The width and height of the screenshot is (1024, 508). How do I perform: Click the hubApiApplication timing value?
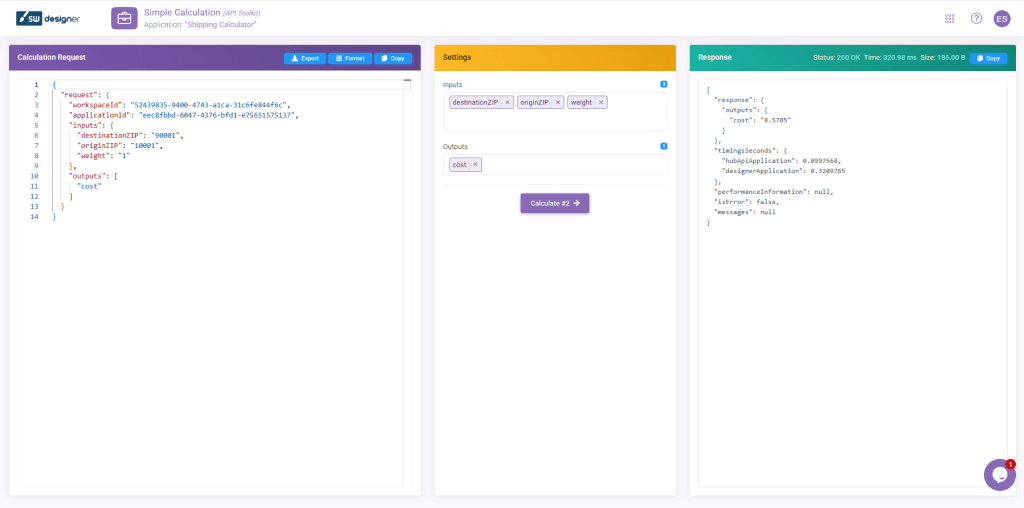click(822, 161)
